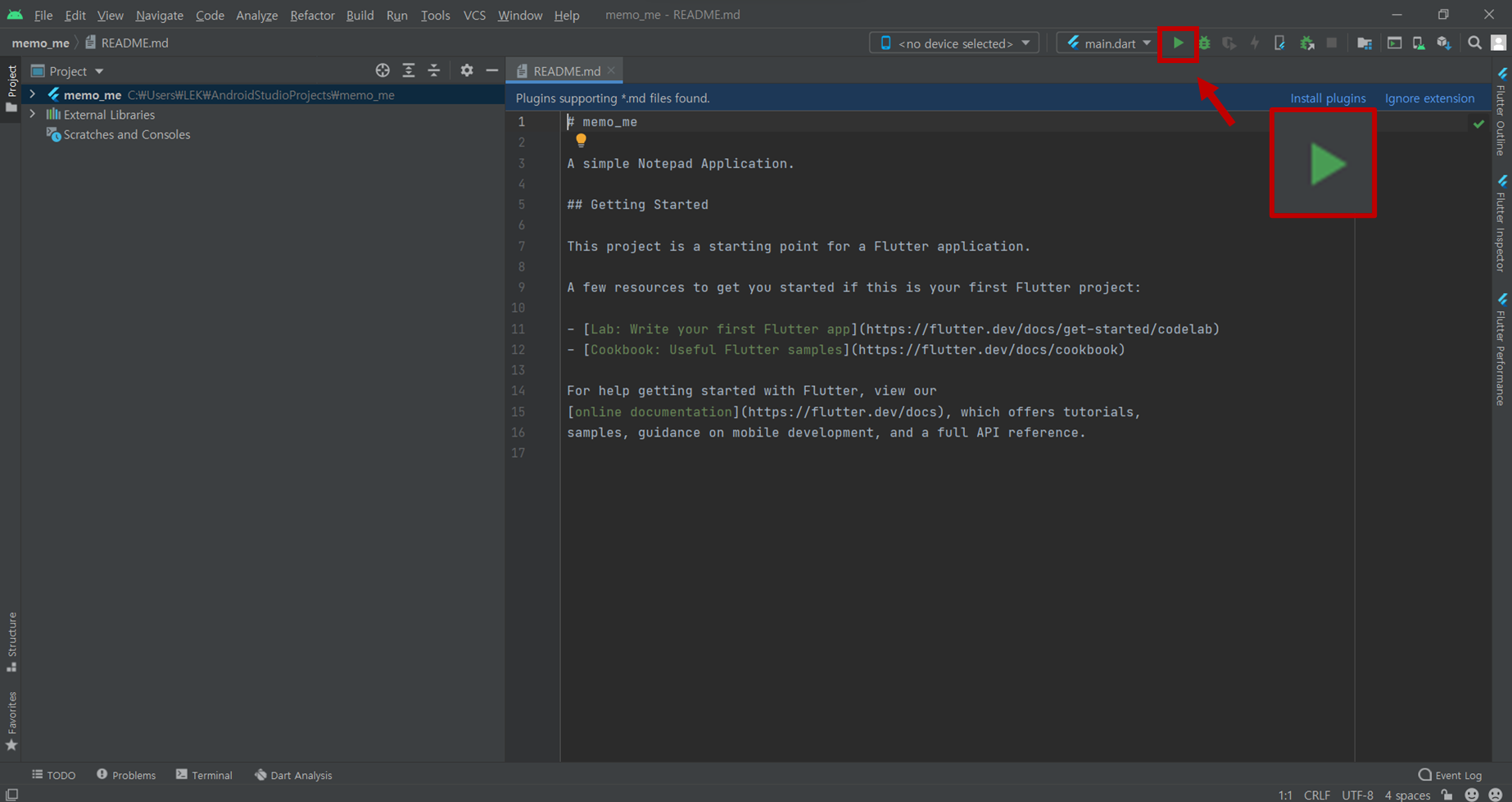Open Project panel gear options
This screenshot has width=1512, height=802.
point(466,70)
